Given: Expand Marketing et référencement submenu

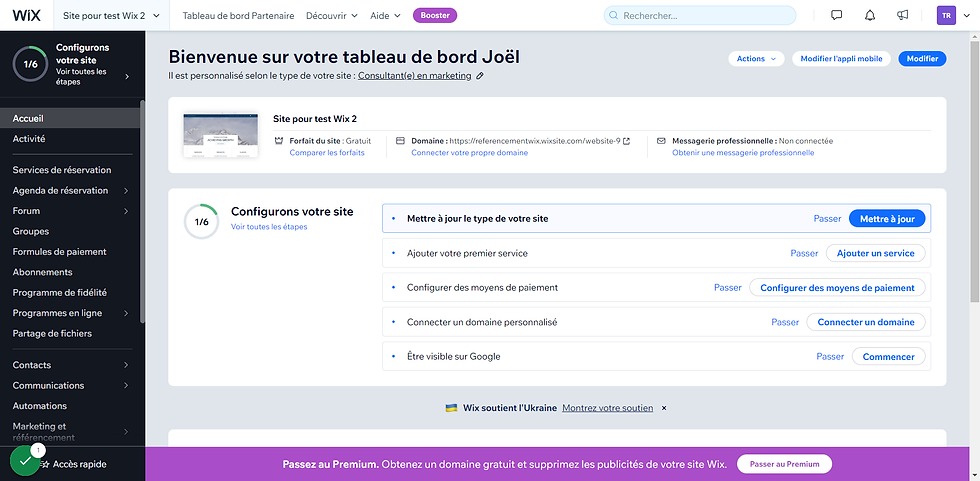Looking at the screenshot, I should (x=126, y=432).
